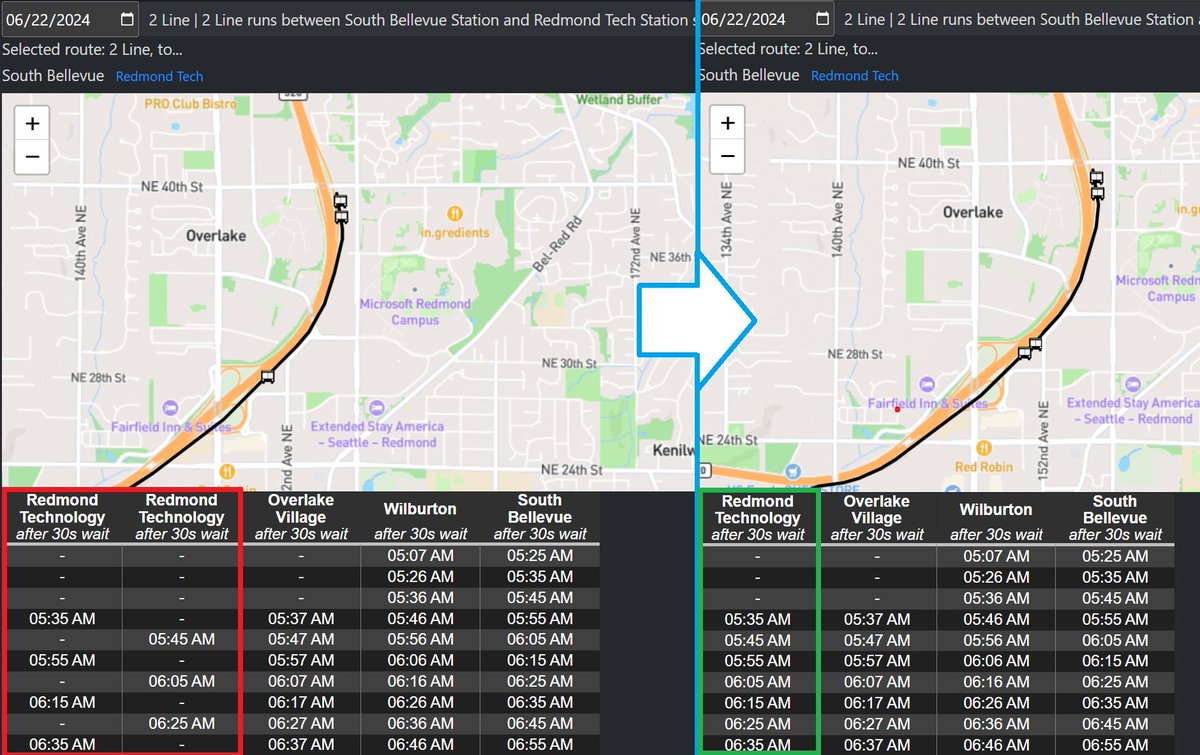Follow the Redmond Tech link in left panel
The height and width of the screenshot is (755, 1200).
click(x=159, y=76)
